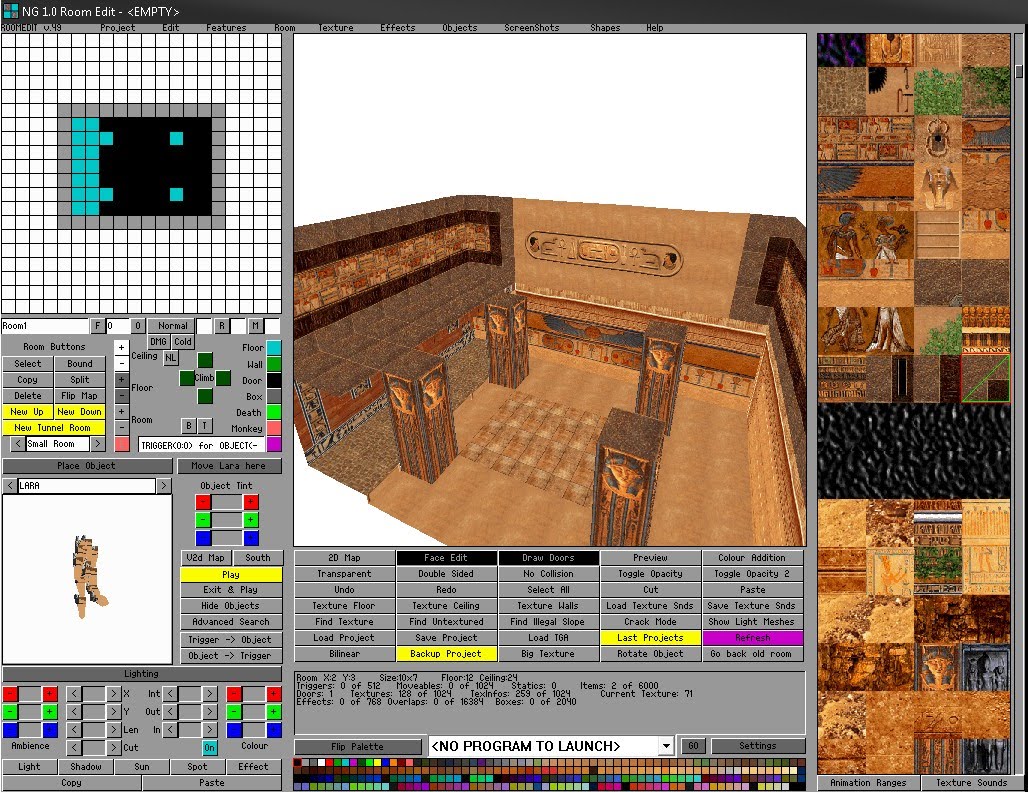Click the Room1 name field
Screen dimensions: 1028x792
tap(45, 326)
